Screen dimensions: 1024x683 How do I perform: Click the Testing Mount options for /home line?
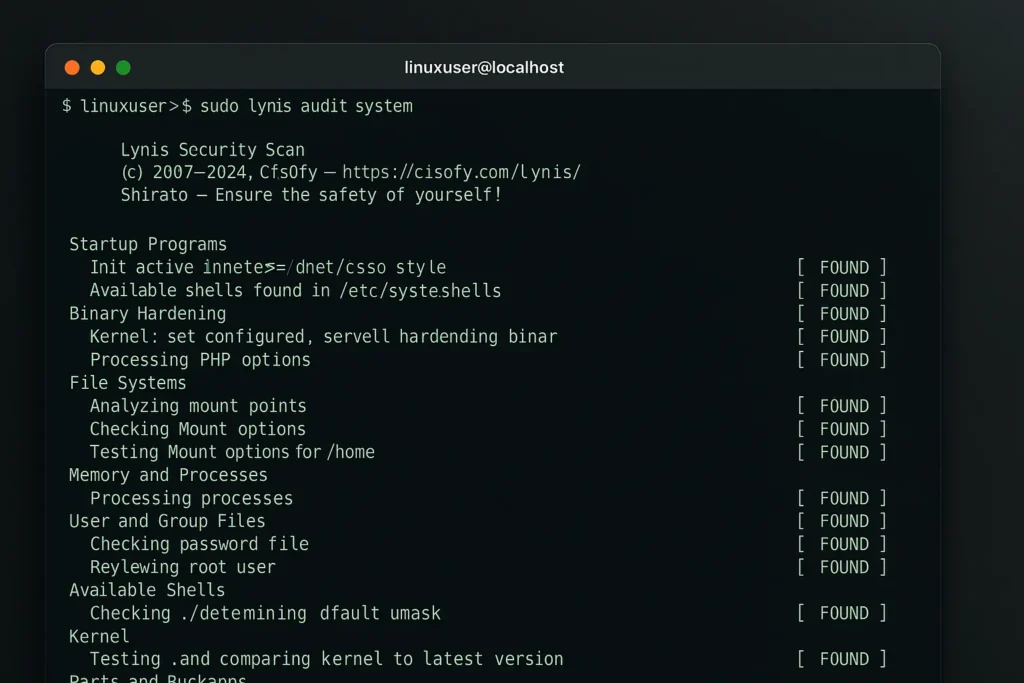pyautogui.click(x=233, y=452)
